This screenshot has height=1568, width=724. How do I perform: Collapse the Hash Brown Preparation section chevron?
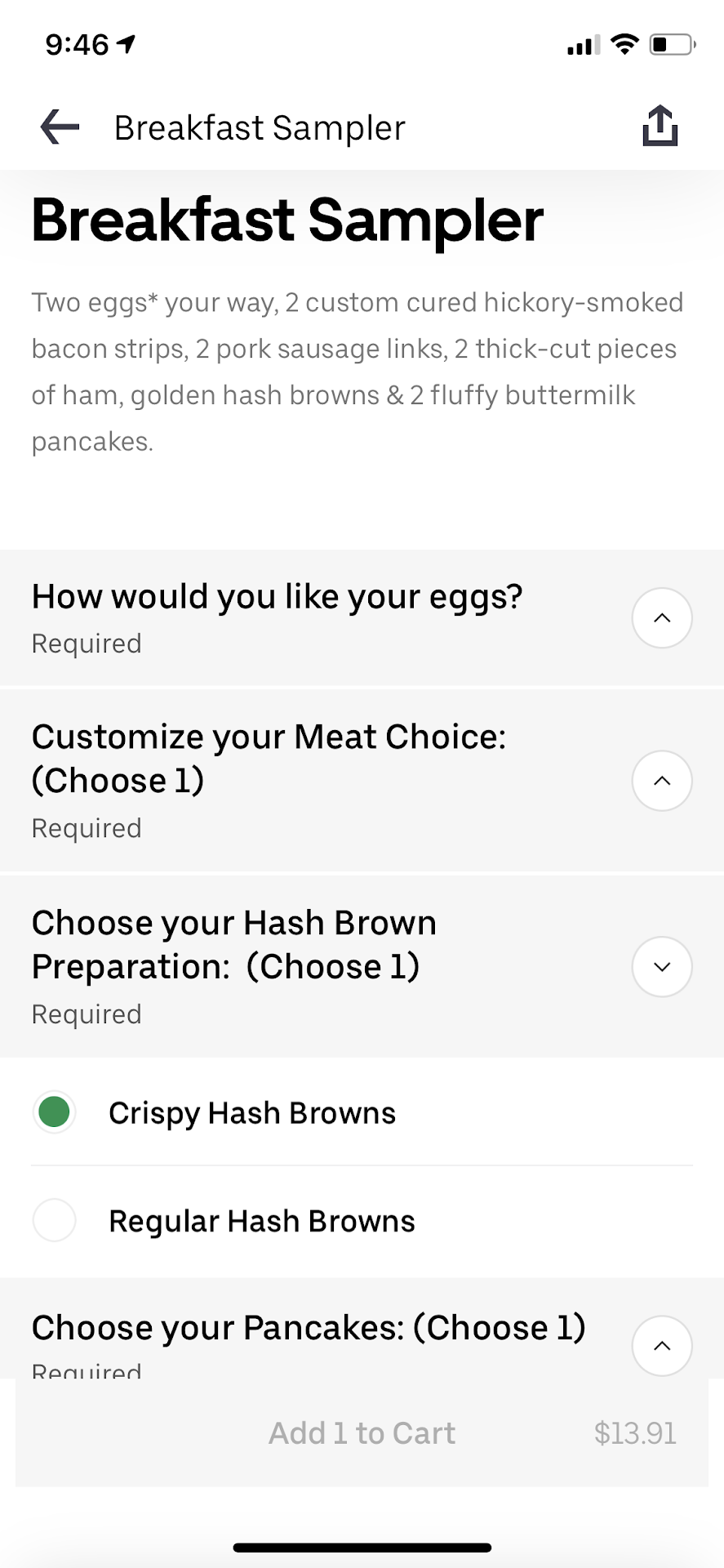[x=662, y=967]
